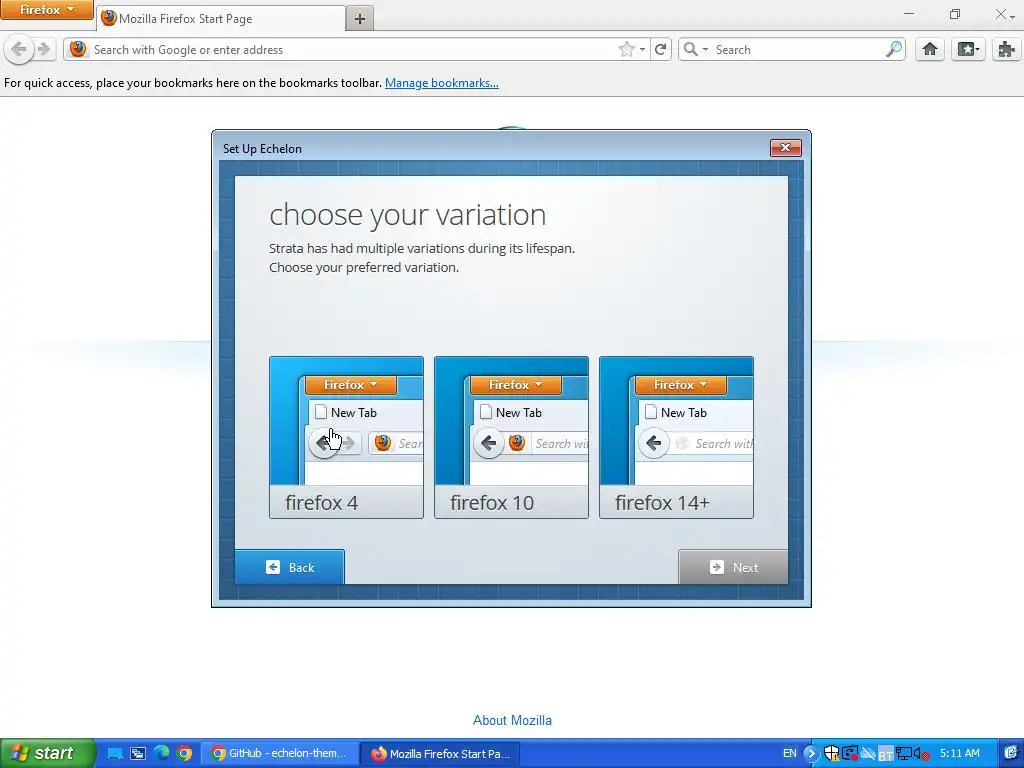Click the Firefox identity icon in address bar
Screen dimensions: 1024x768
point(78,49)
